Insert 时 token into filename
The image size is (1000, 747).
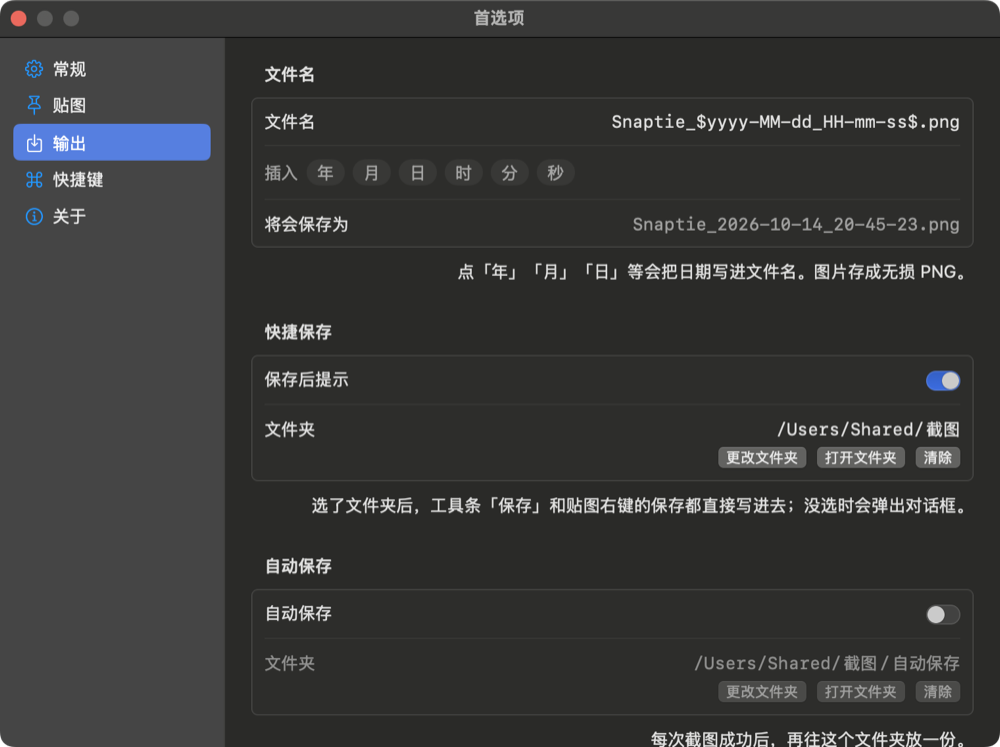click(x=463, y=173)
